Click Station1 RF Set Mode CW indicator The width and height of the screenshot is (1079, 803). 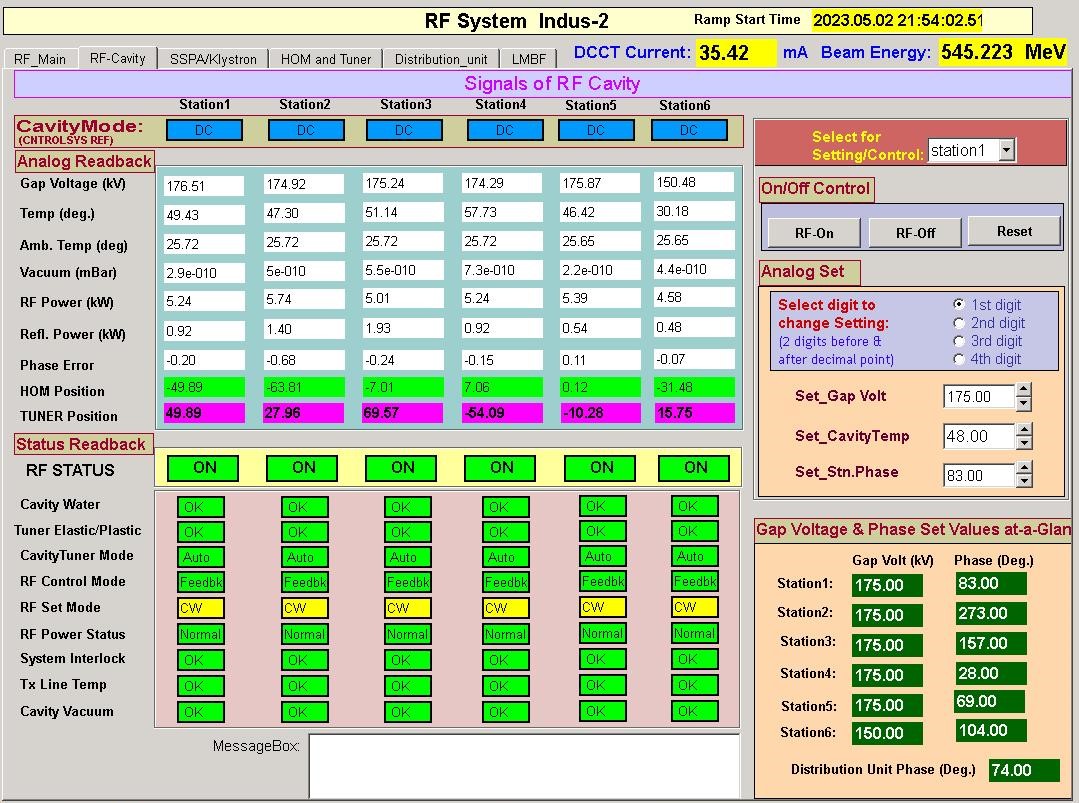tap(200, 608)
